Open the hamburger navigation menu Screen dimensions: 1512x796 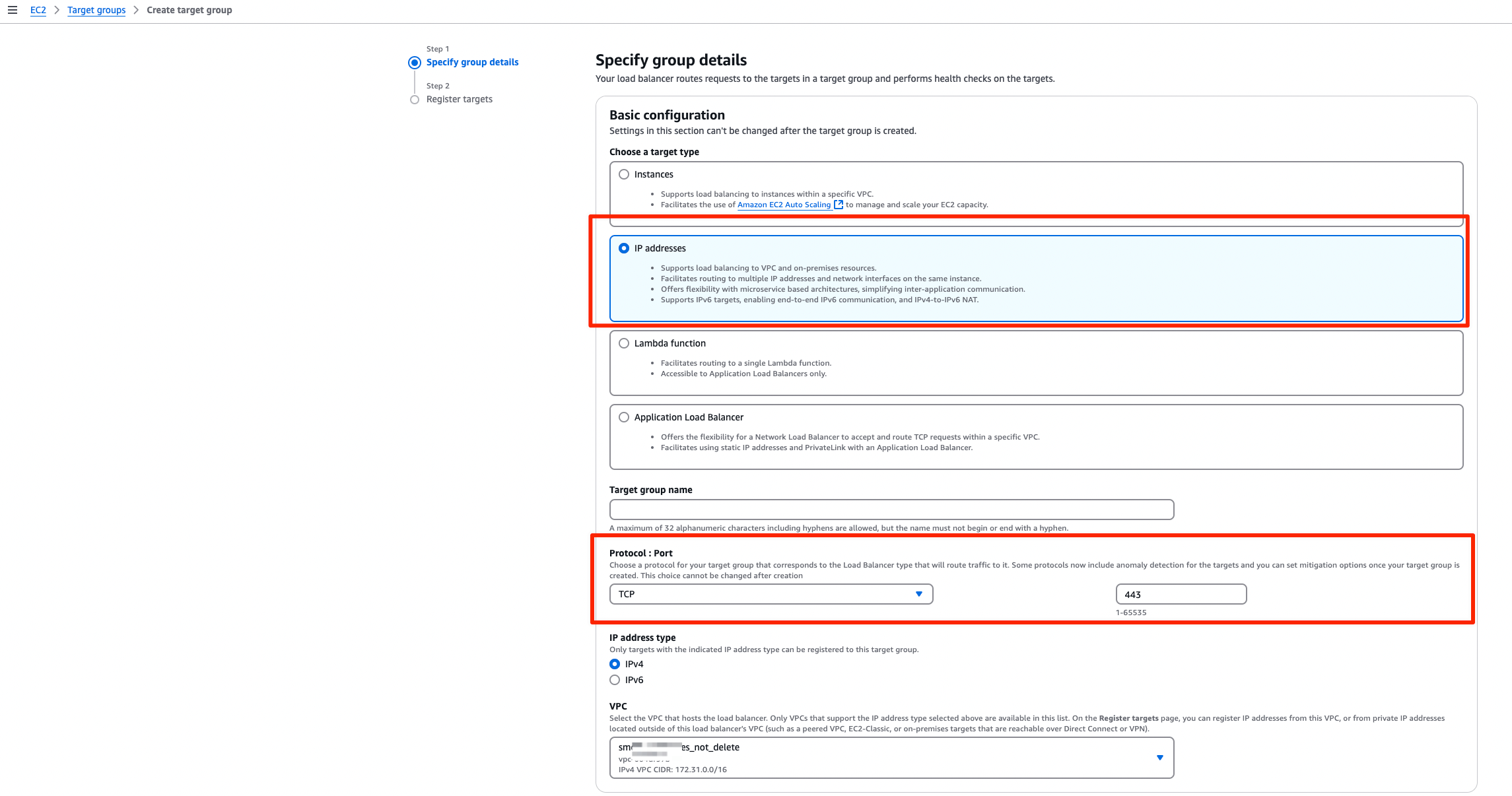[x=13, y=10]
